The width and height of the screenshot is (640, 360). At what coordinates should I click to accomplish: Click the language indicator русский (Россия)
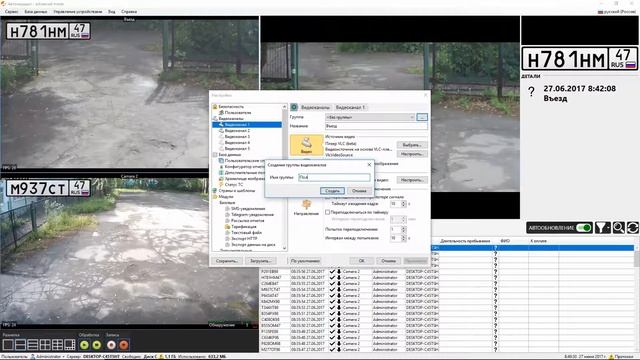click(616, 12)
